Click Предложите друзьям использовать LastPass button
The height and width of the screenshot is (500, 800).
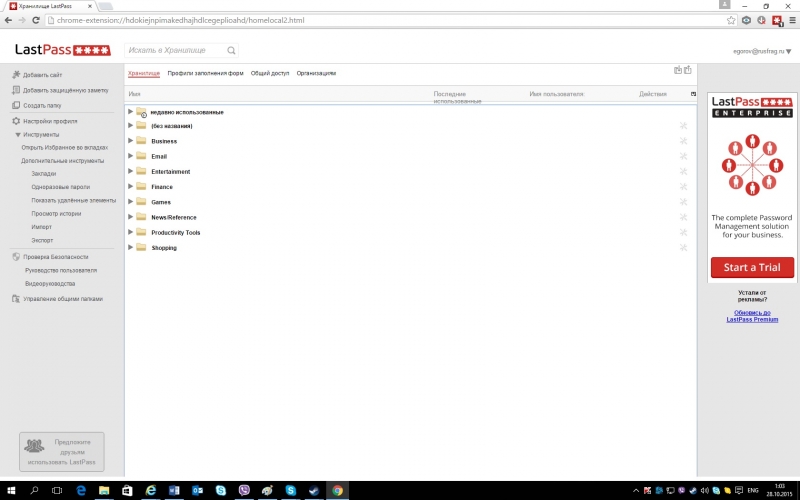(x=62, y=452)
